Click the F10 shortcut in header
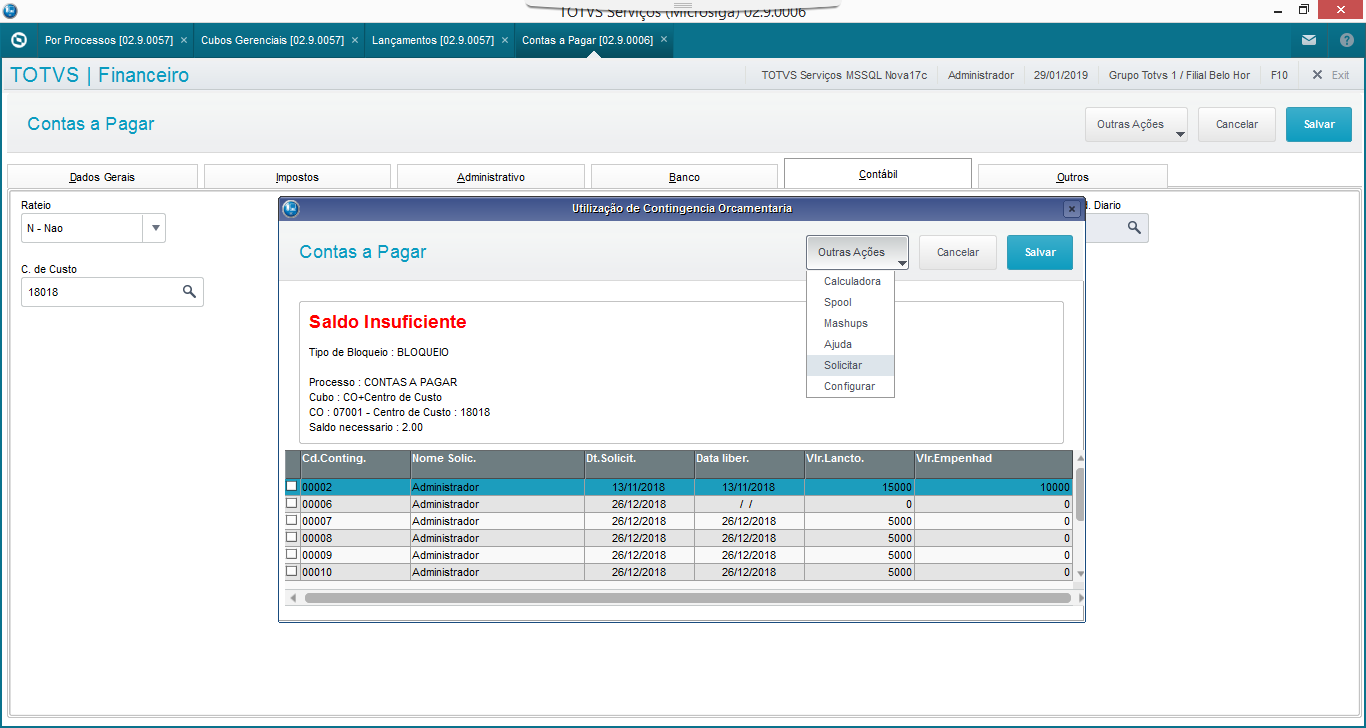The width and height of the screenshot is (1366, 728). (1279, 75)
